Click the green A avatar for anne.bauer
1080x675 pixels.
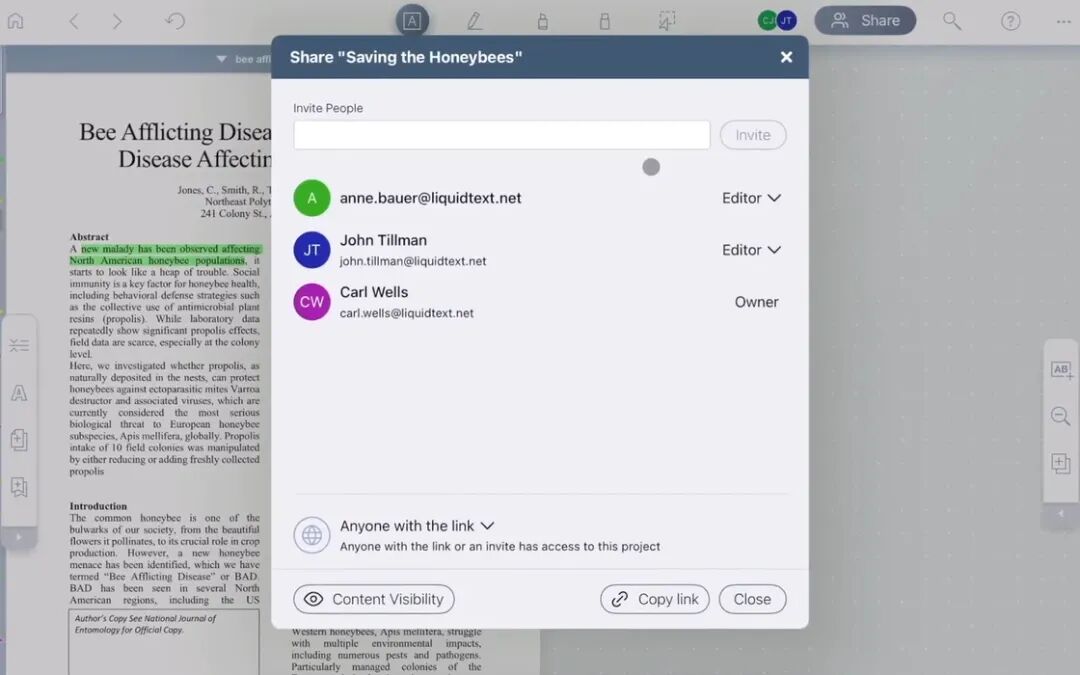(312, 198)
